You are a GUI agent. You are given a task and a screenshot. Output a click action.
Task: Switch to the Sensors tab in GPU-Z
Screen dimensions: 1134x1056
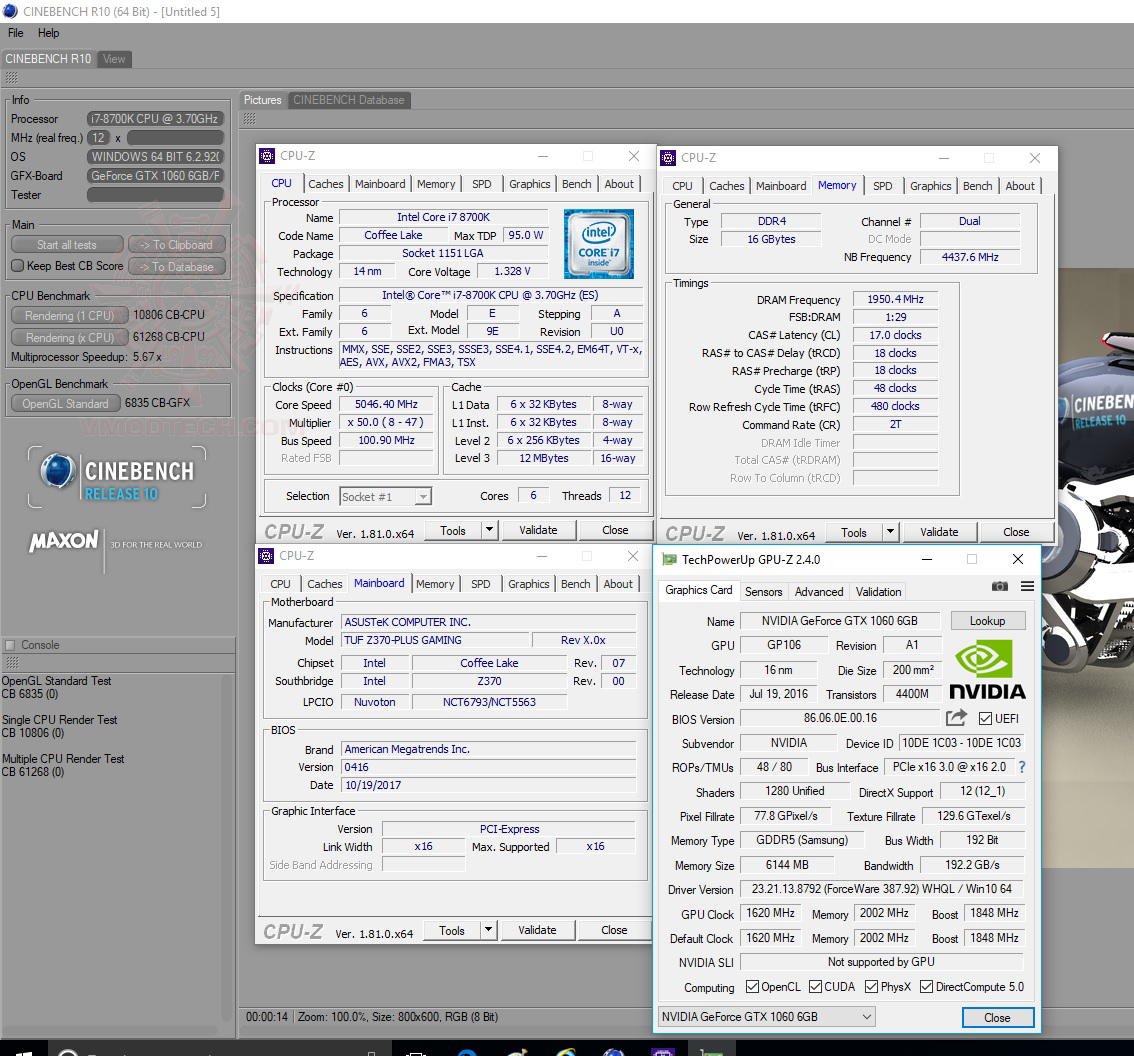(764, 591)
